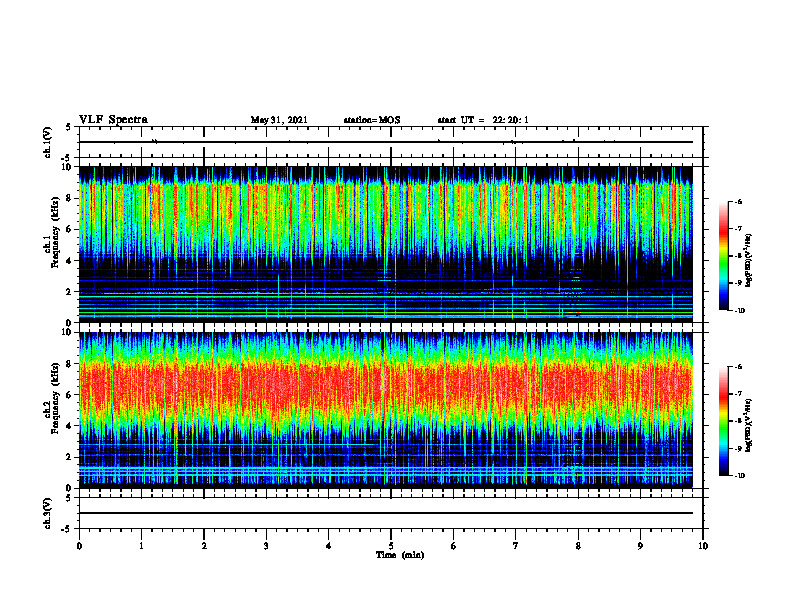Screen dimensions: 792x612
Task: Click the "-7" value on ch.2 color bar
Action: [x=738, y=394]
